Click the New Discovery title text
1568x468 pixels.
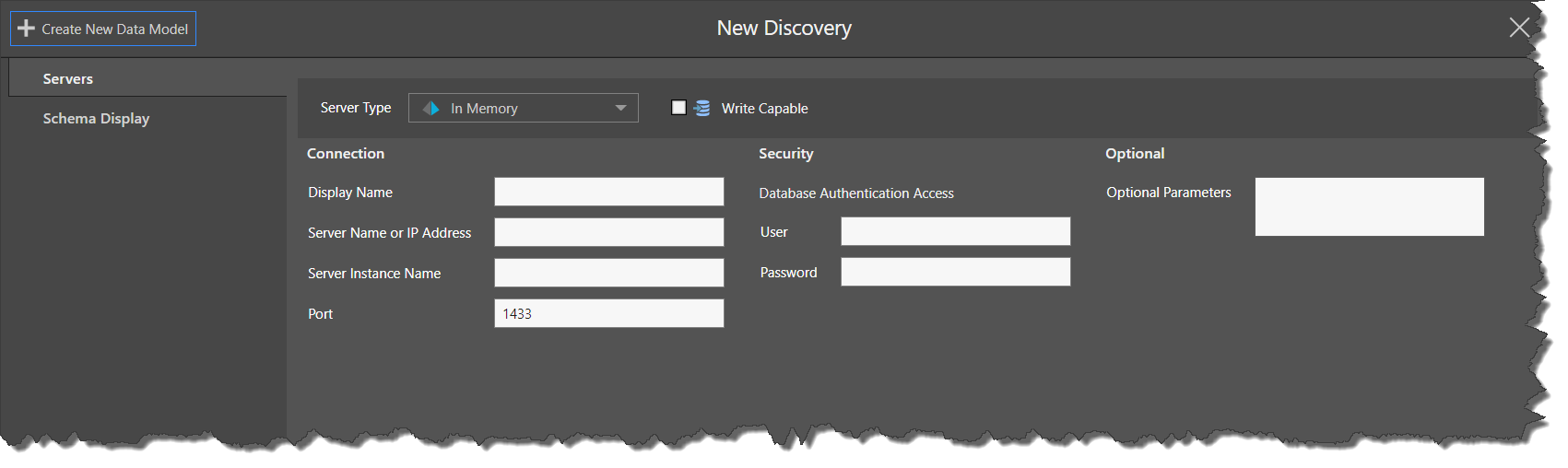pyautogui.click(x=784, y=29)
